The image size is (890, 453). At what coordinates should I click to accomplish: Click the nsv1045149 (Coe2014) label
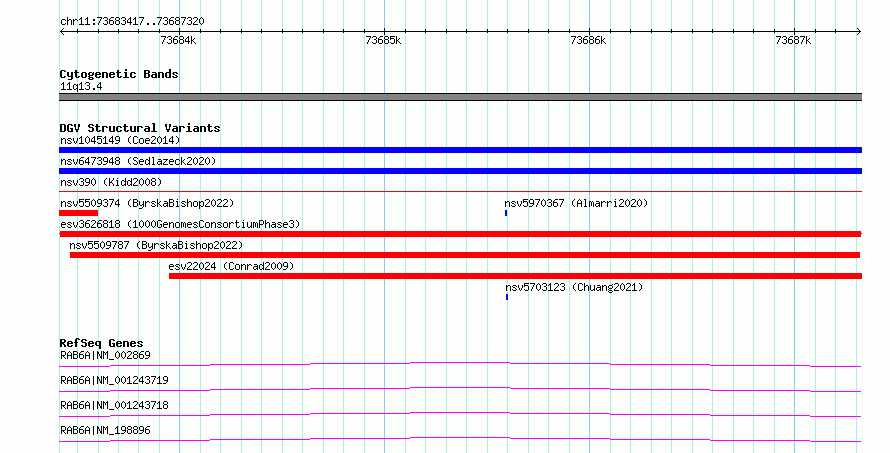point(120,140)
